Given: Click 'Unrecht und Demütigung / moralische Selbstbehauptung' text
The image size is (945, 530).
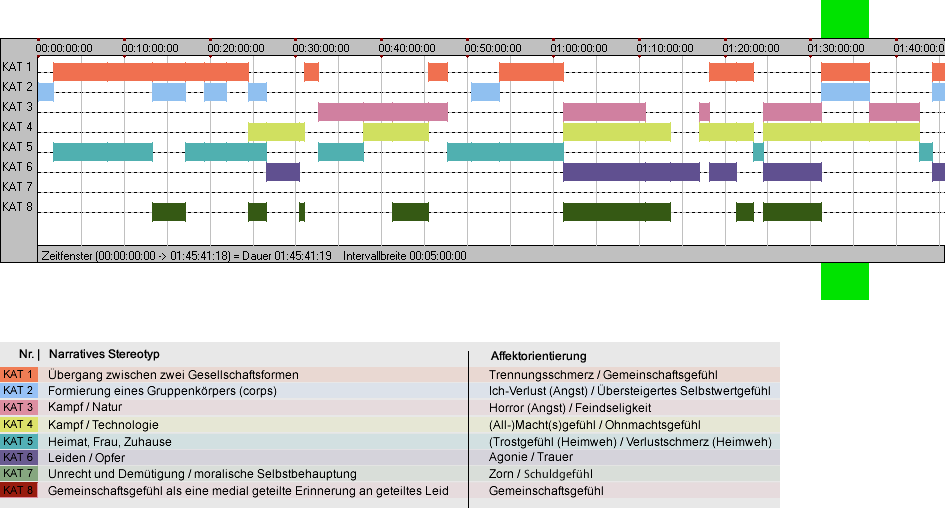Looking at the screenshot, I should pos(202,474).
